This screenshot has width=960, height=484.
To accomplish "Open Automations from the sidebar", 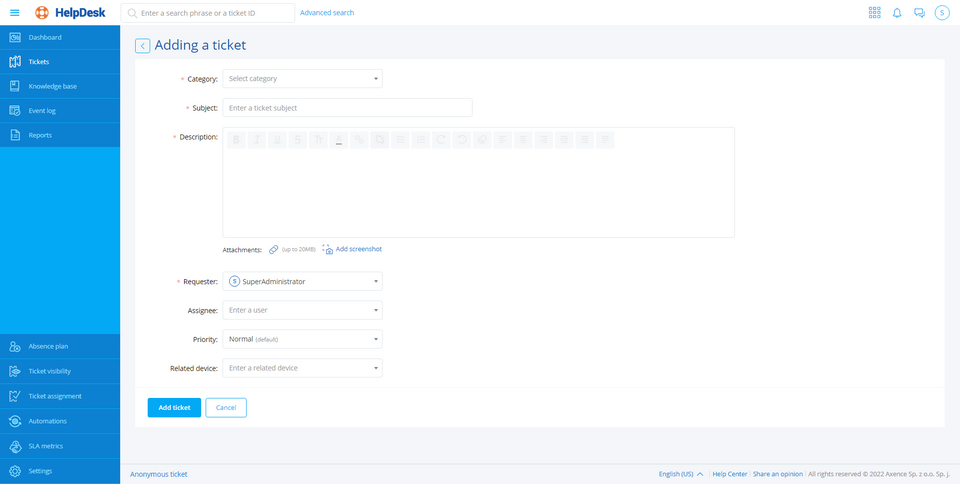I will (48, 421).
